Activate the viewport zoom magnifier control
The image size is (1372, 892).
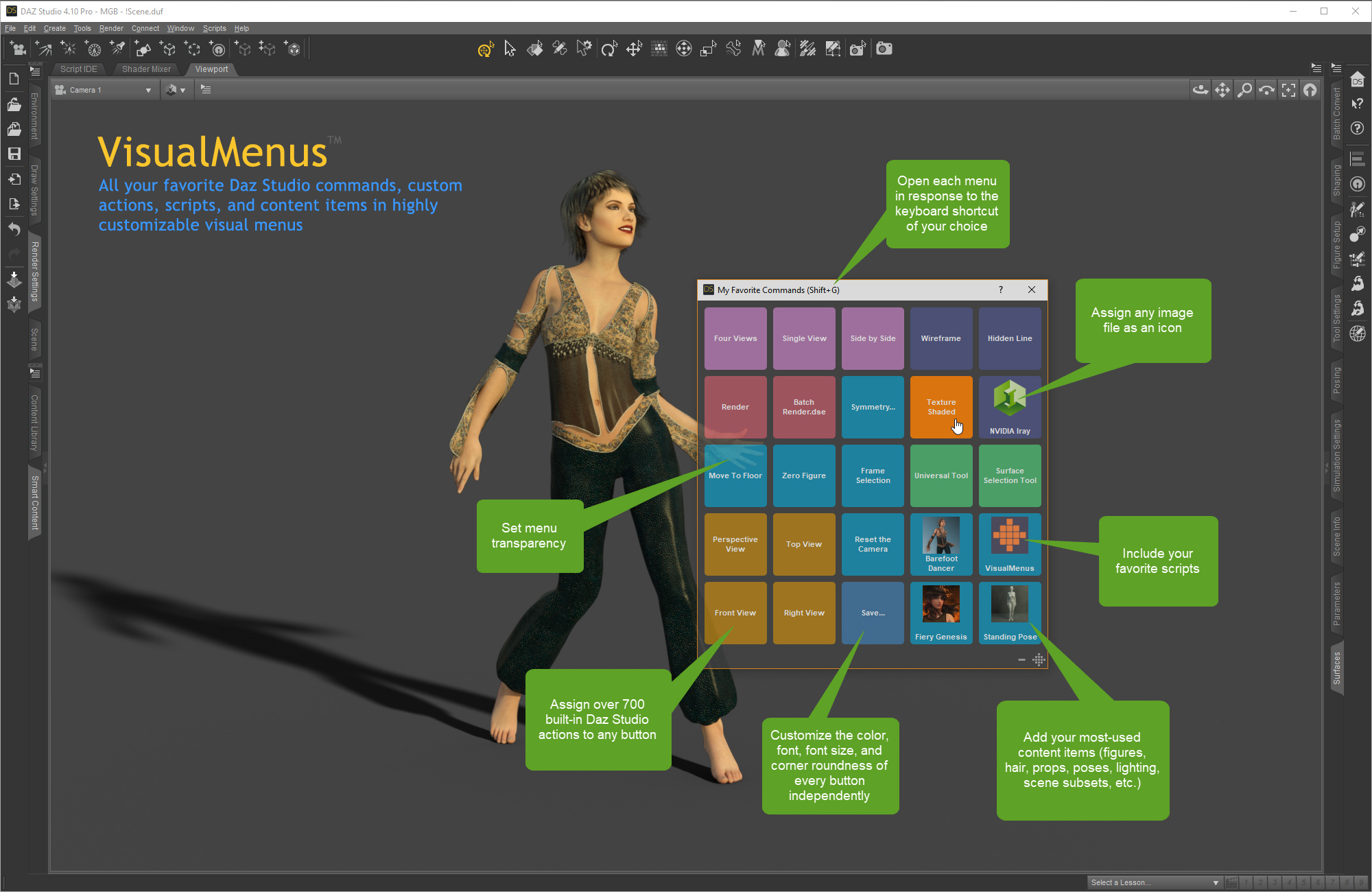click(x=1244, y=89)
